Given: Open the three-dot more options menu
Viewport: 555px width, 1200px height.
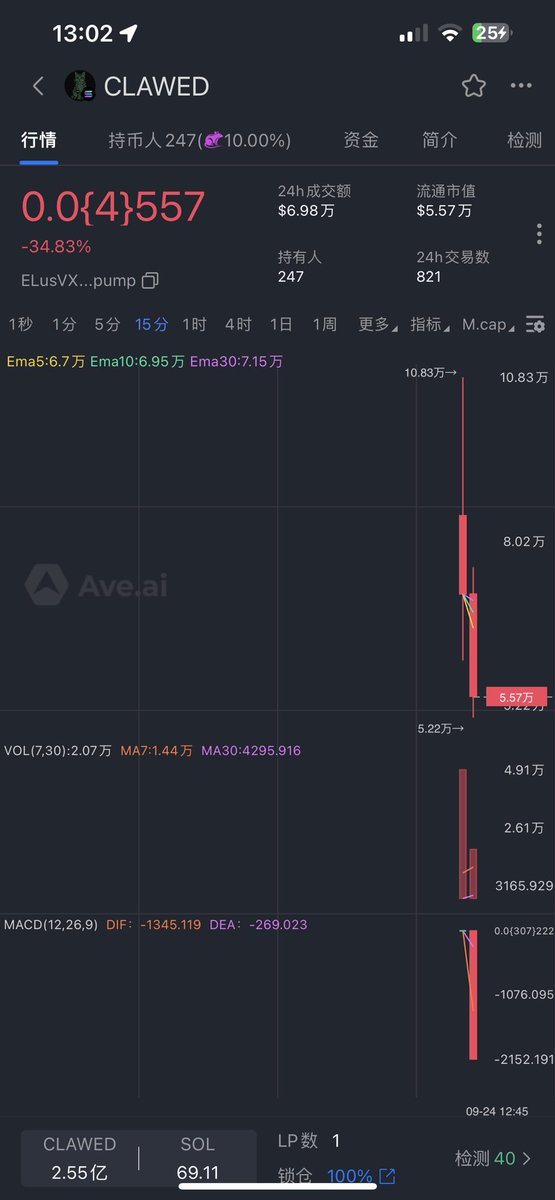Looking at the screenshot, I should pyautogui.click(x=521, y=86).
